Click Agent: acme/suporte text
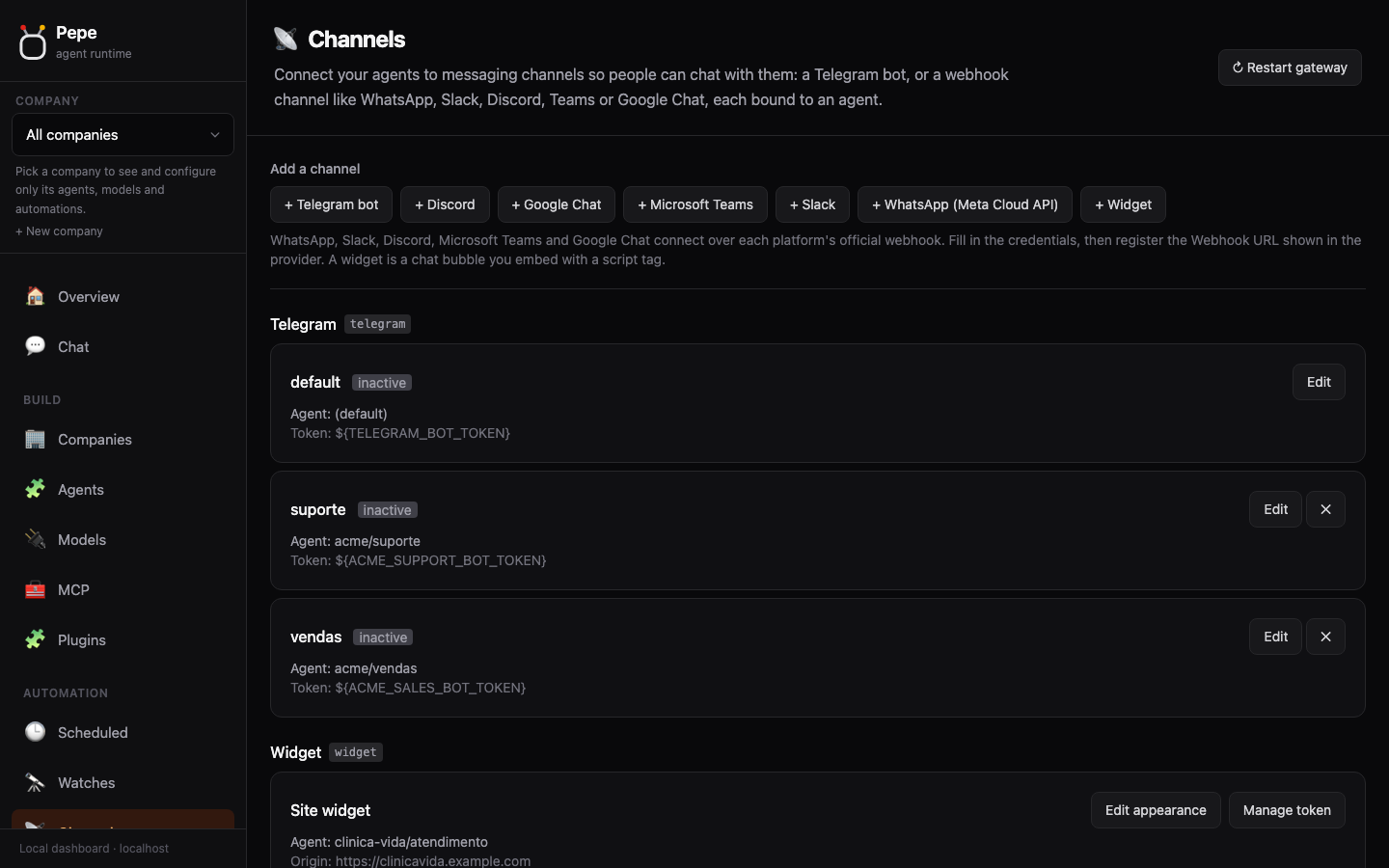Screen dimensions: 1389x868 tap(355, 541)
